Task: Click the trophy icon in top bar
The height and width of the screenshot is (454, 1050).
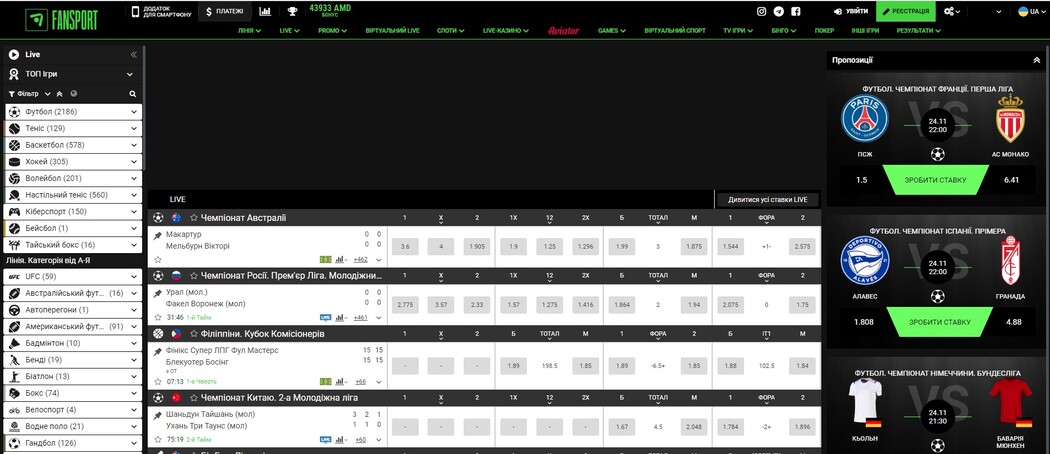Action: (x=292, y=11)
